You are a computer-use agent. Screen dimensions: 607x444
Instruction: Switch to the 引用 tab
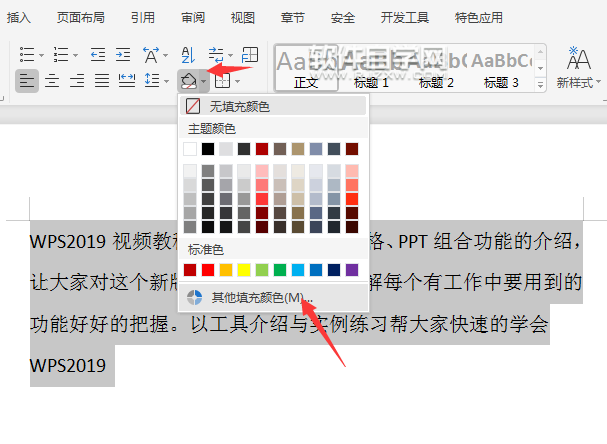pyautogui.click(x=143, y=18)
